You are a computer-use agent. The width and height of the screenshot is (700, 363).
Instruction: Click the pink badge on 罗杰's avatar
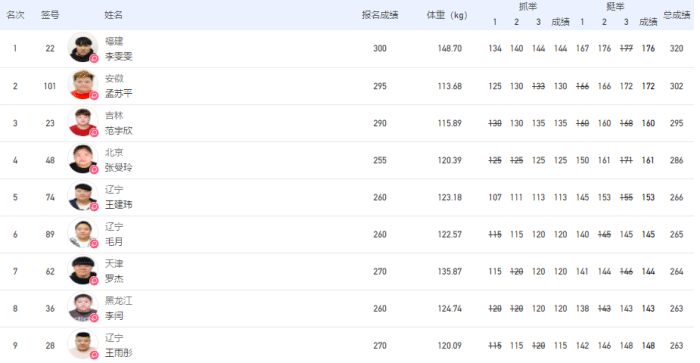point(94,281)
